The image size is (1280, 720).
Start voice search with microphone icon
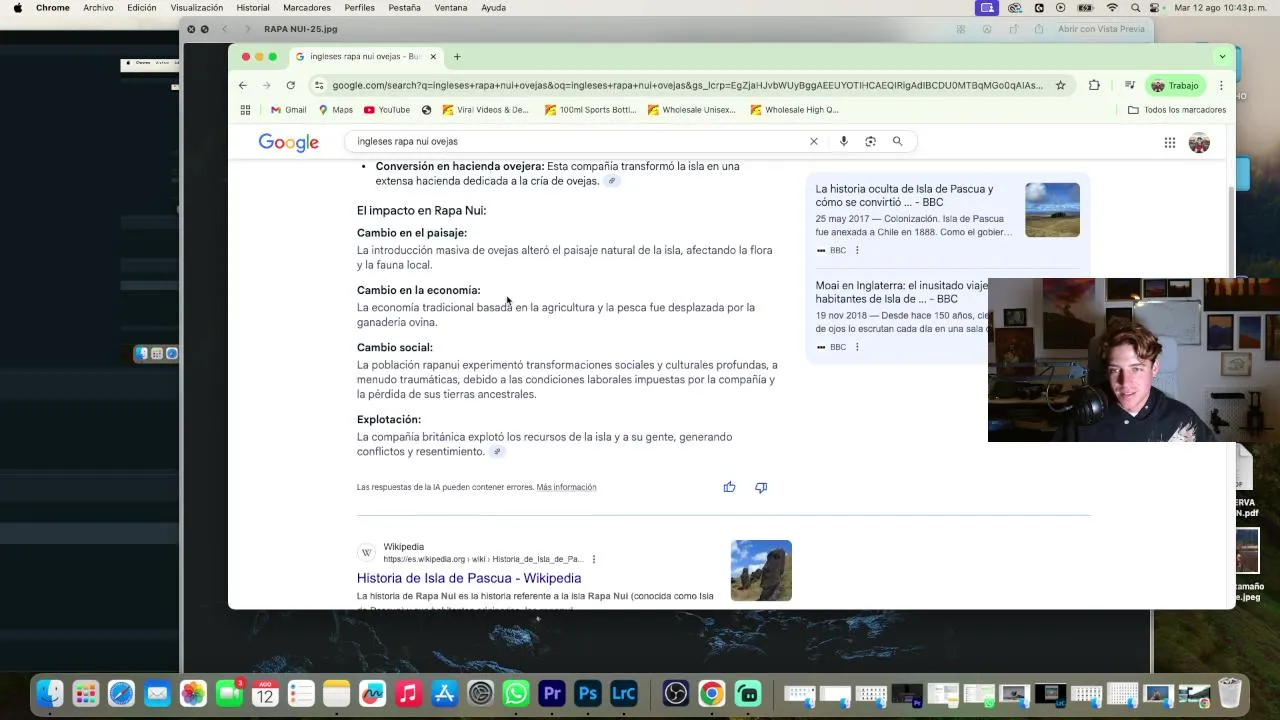[844, 141]
